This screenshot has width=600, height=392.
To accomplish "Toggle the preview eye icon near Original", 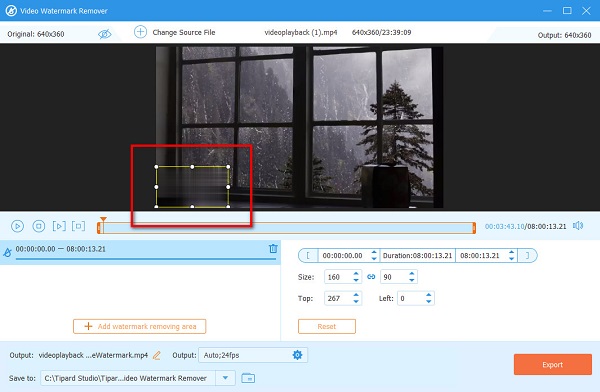I will tap(104, 34).
